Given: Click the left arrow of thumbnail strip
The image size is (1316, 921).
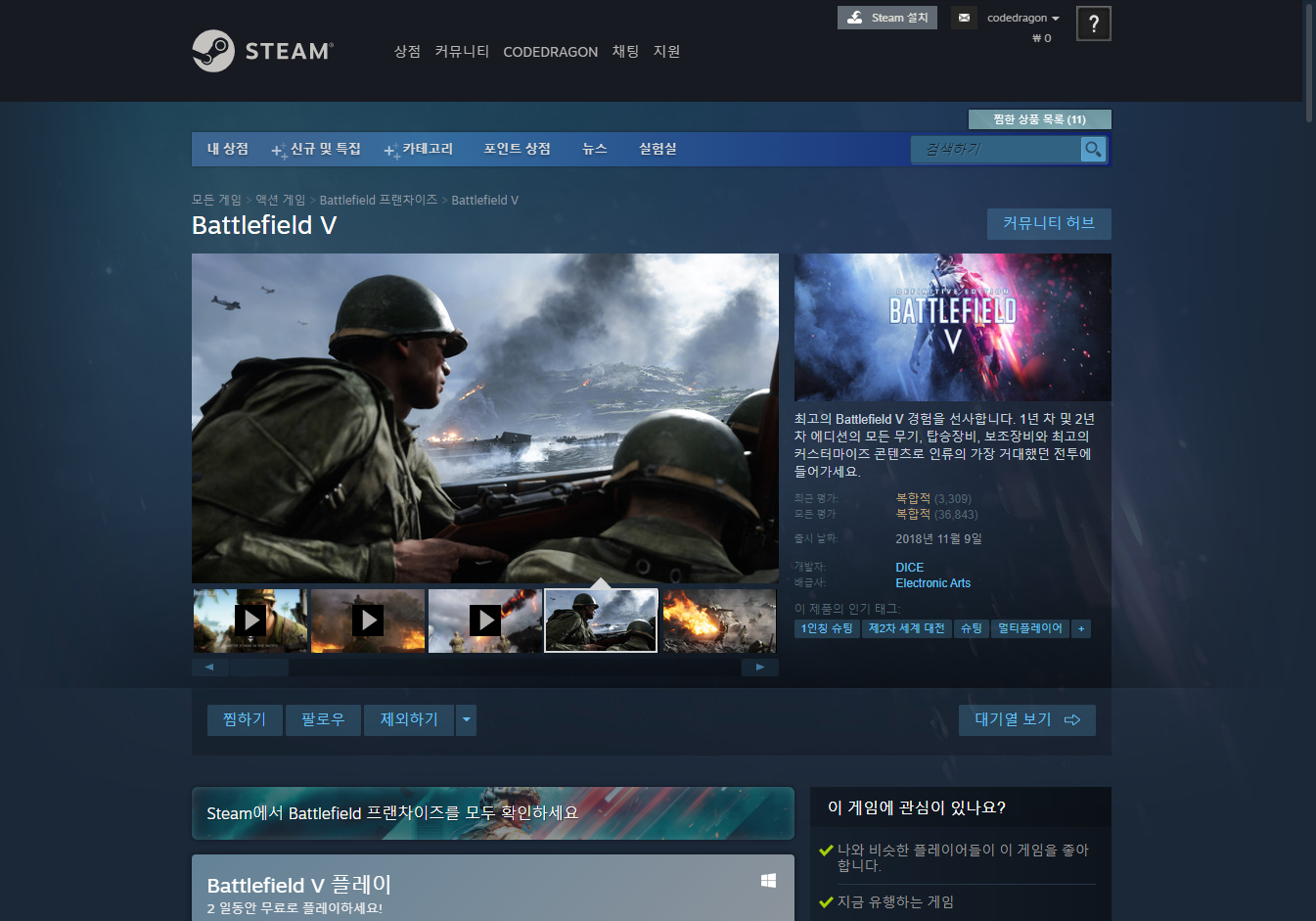Looking at the screenshot, I should click(x=209, y=668).
